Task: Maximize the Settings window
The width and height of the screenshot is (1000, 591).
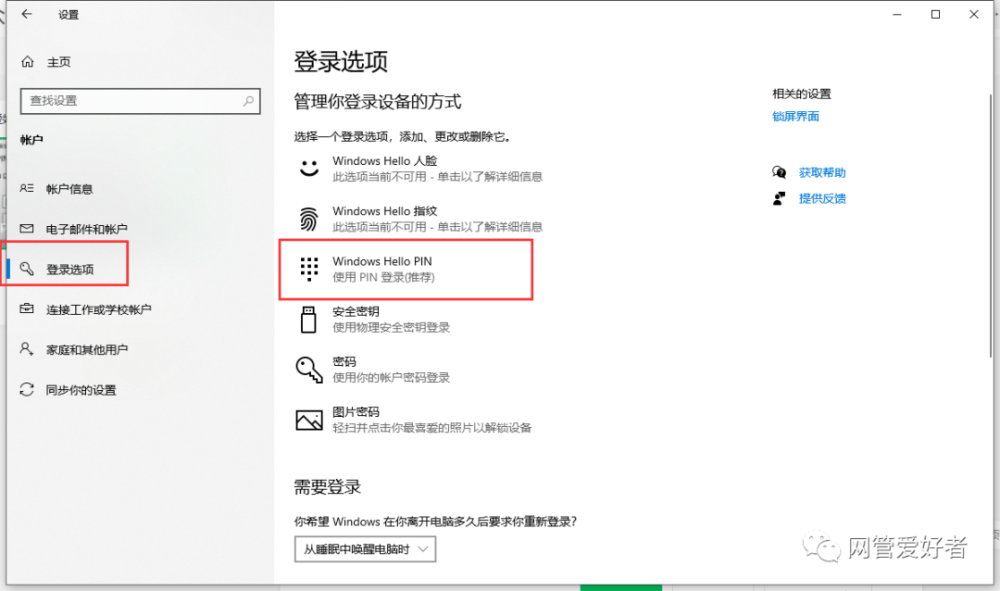Action: click(x=936, y=14)
